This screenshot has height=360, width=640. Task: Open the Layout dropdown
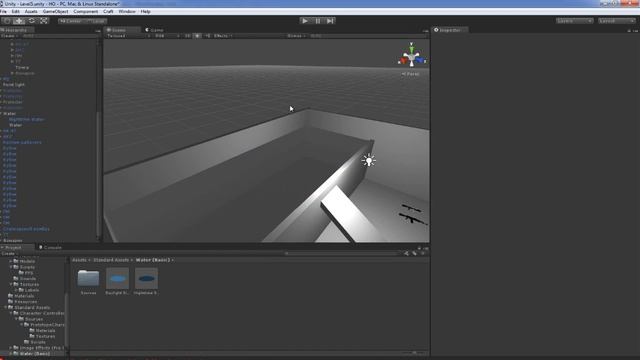(617, 21)
